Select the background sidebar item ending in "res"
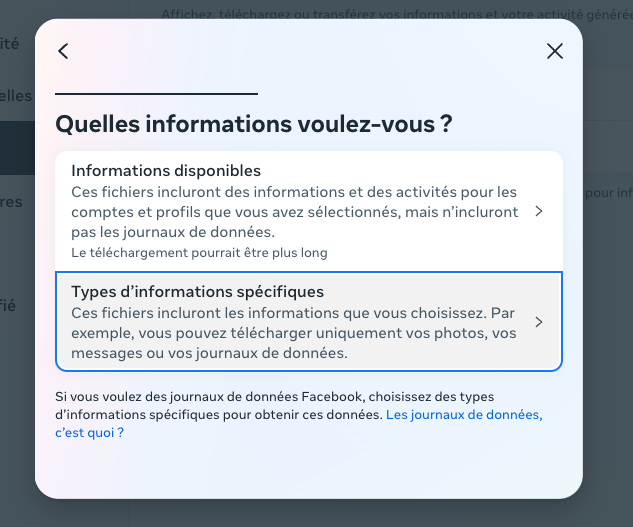633x527 pixels. pos(11,202)
